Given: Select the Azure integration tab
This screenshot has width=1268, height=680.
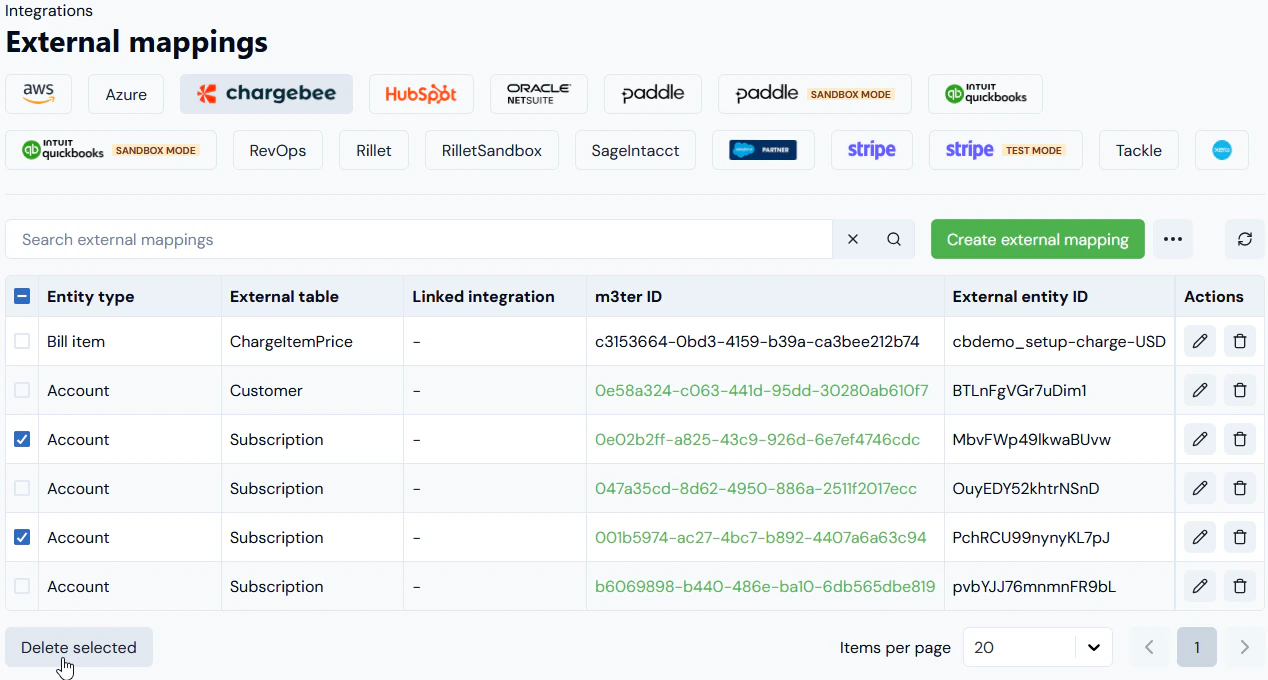Looking at the screenshot, I should click(x=126, y=94).
